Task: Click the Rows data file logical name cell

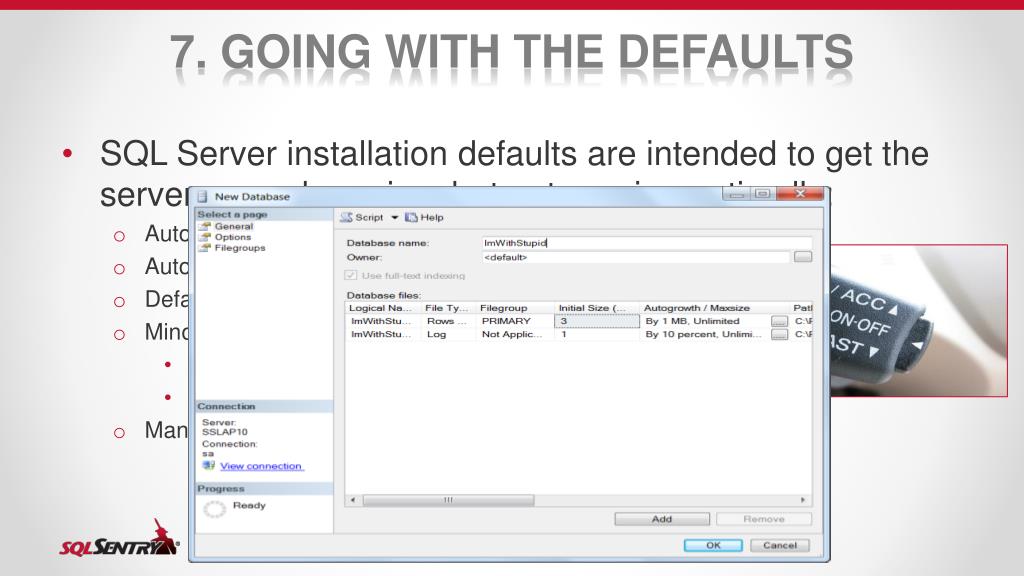Action: point(383,321)
